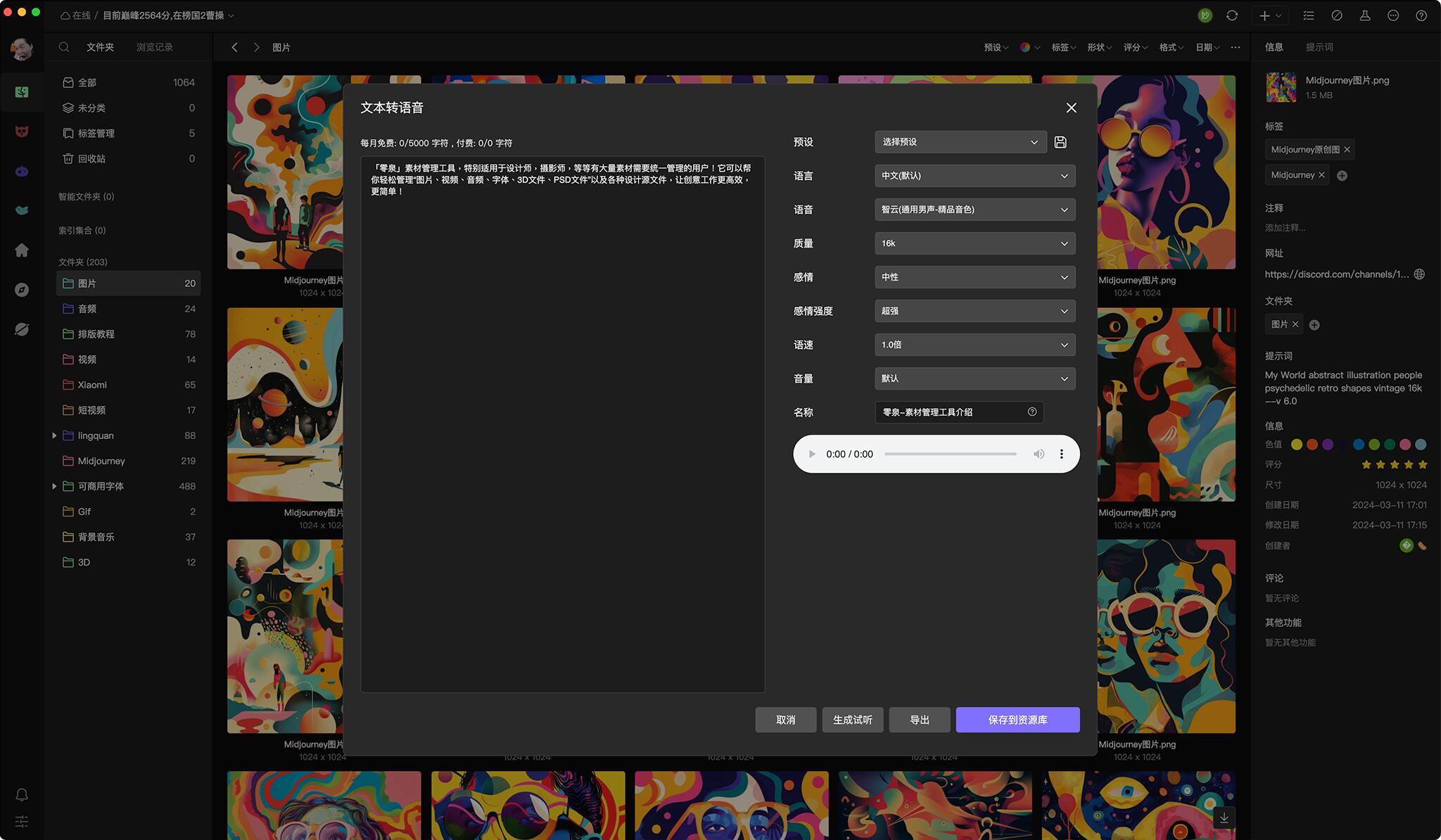This screenshot has height=840, width=1441.
Task: Mute the audio player volume
Action: coord(1039,454)
